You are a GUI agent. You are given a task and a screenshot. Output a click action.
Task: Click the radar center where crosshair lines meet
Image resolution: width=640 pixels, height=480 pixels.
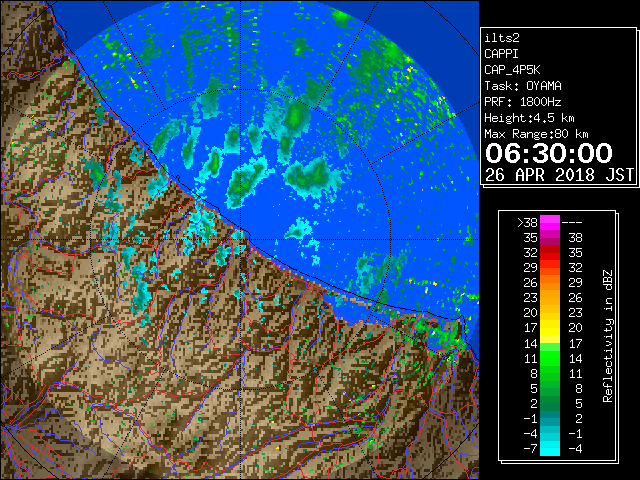point(241,240)
